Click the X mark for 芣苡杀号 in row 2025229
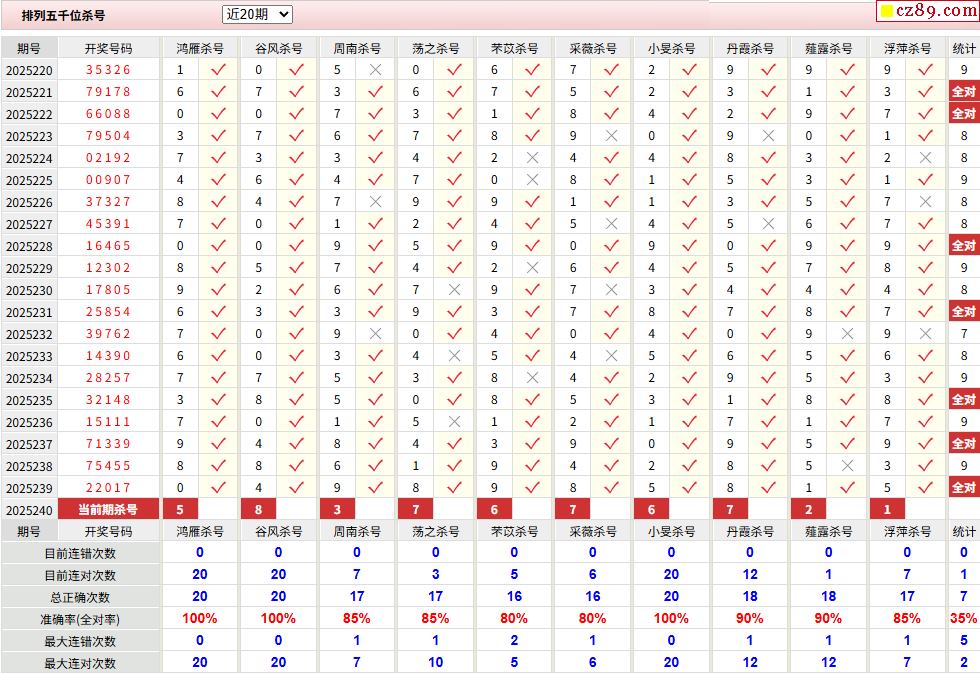The width and height of the screenshot is (980, 674). [x=532, y=268]
